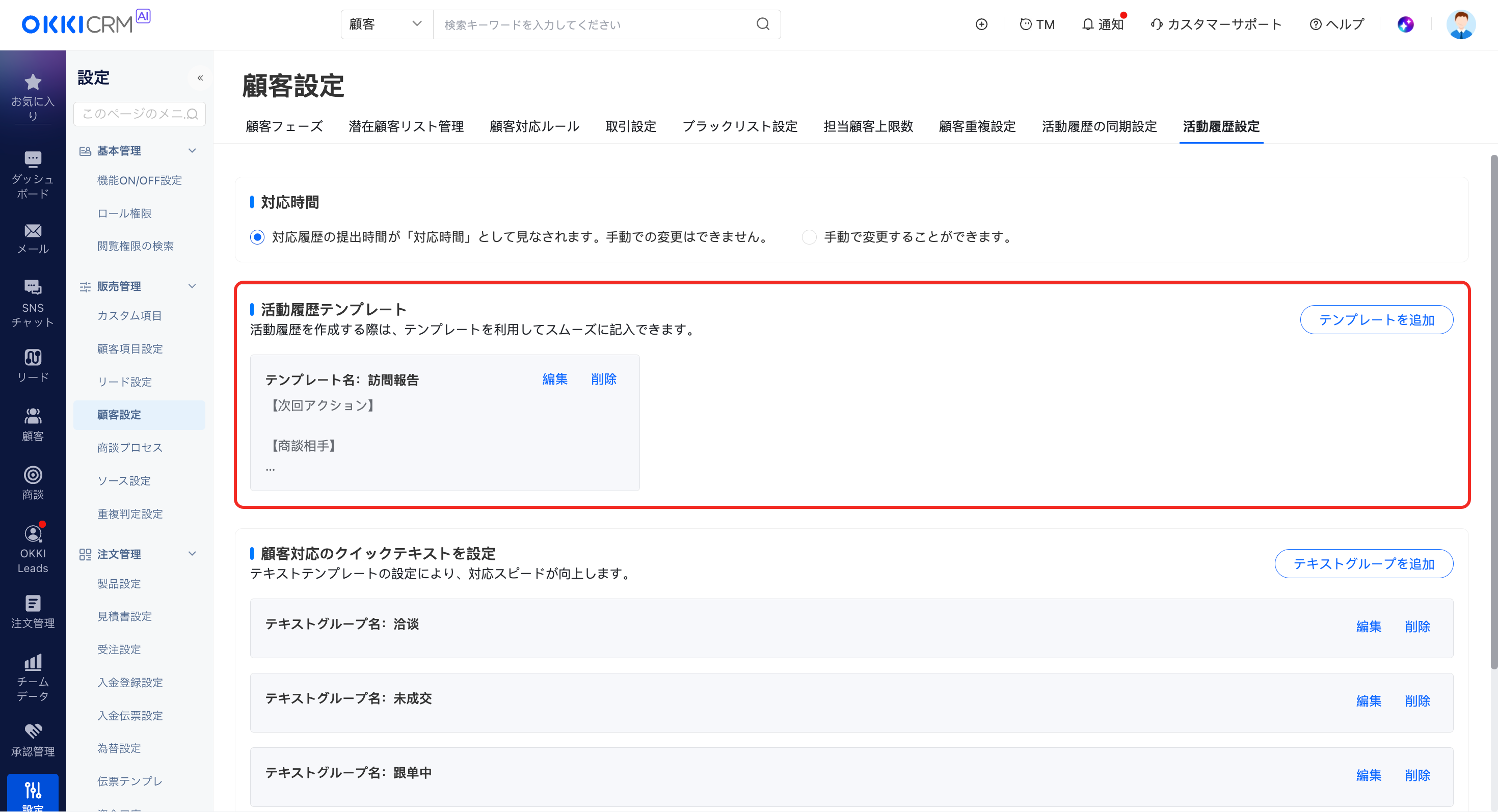This screenshot has width=1498, height=812.
Task: Select radio 対応履歴の提出時間が「対応時間」として見なされます
Action: (x=257, y=237)
